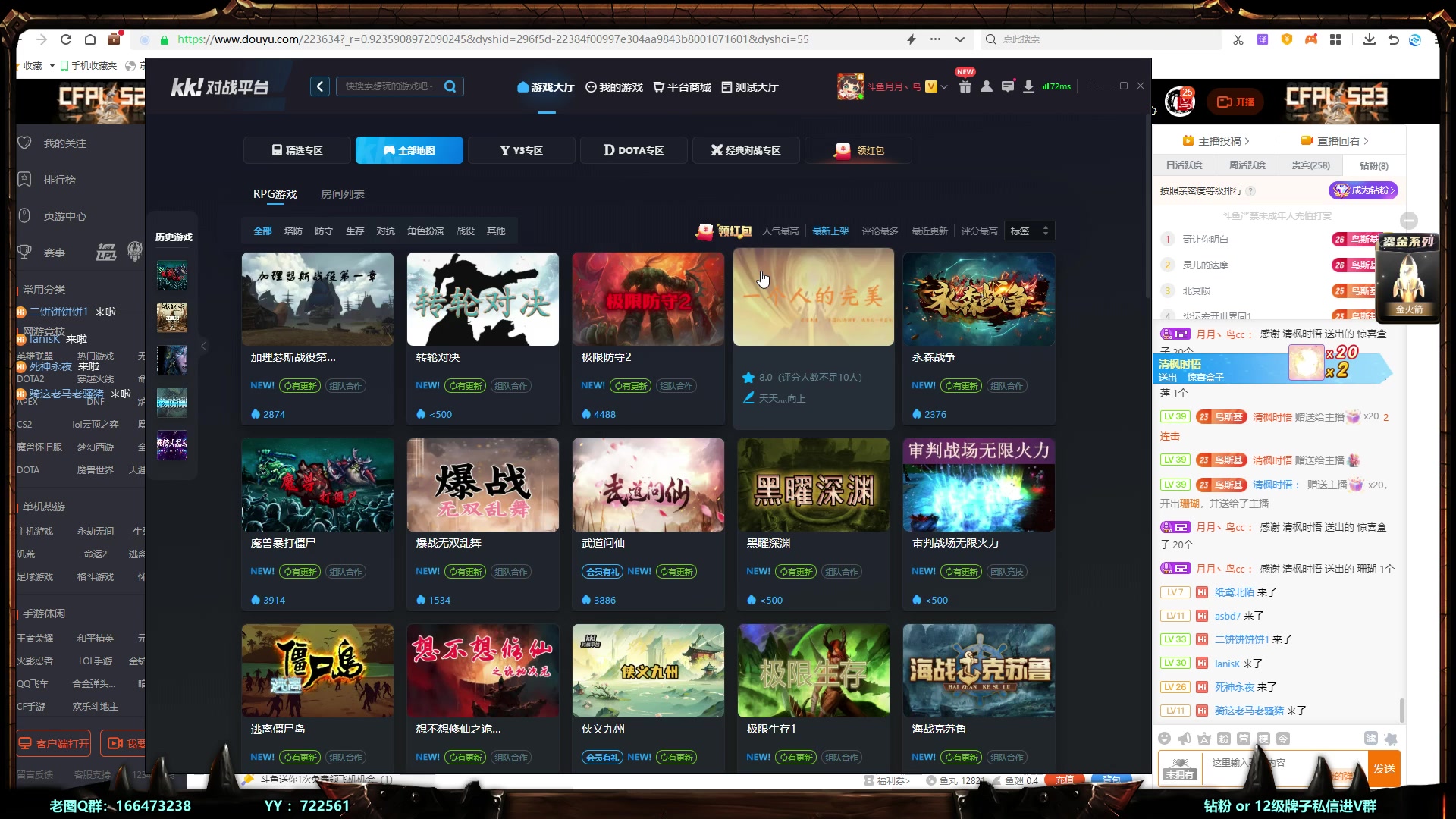Sort games by 评分最高
Image resolution: width=1456 pixels, height=819 pixels.
(x=979, y=231)
